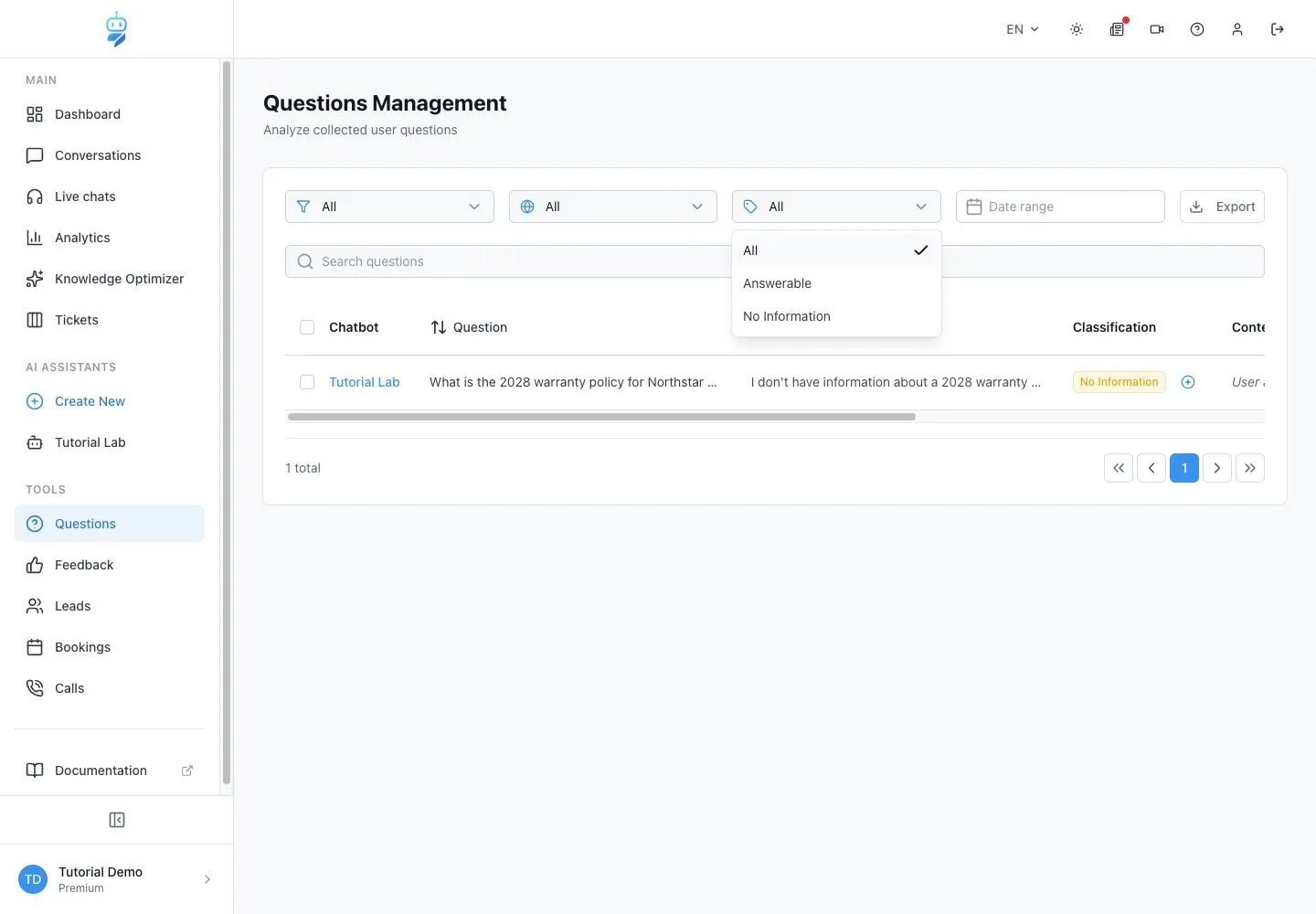Check the select-all checkbox in table header

tap(307, 327)
